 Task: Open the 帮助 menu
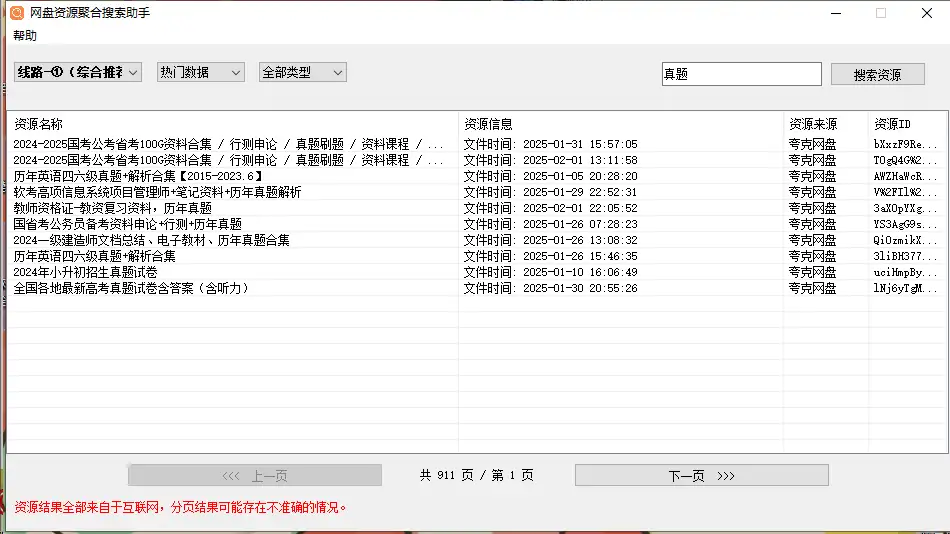(x=25, y=35)
